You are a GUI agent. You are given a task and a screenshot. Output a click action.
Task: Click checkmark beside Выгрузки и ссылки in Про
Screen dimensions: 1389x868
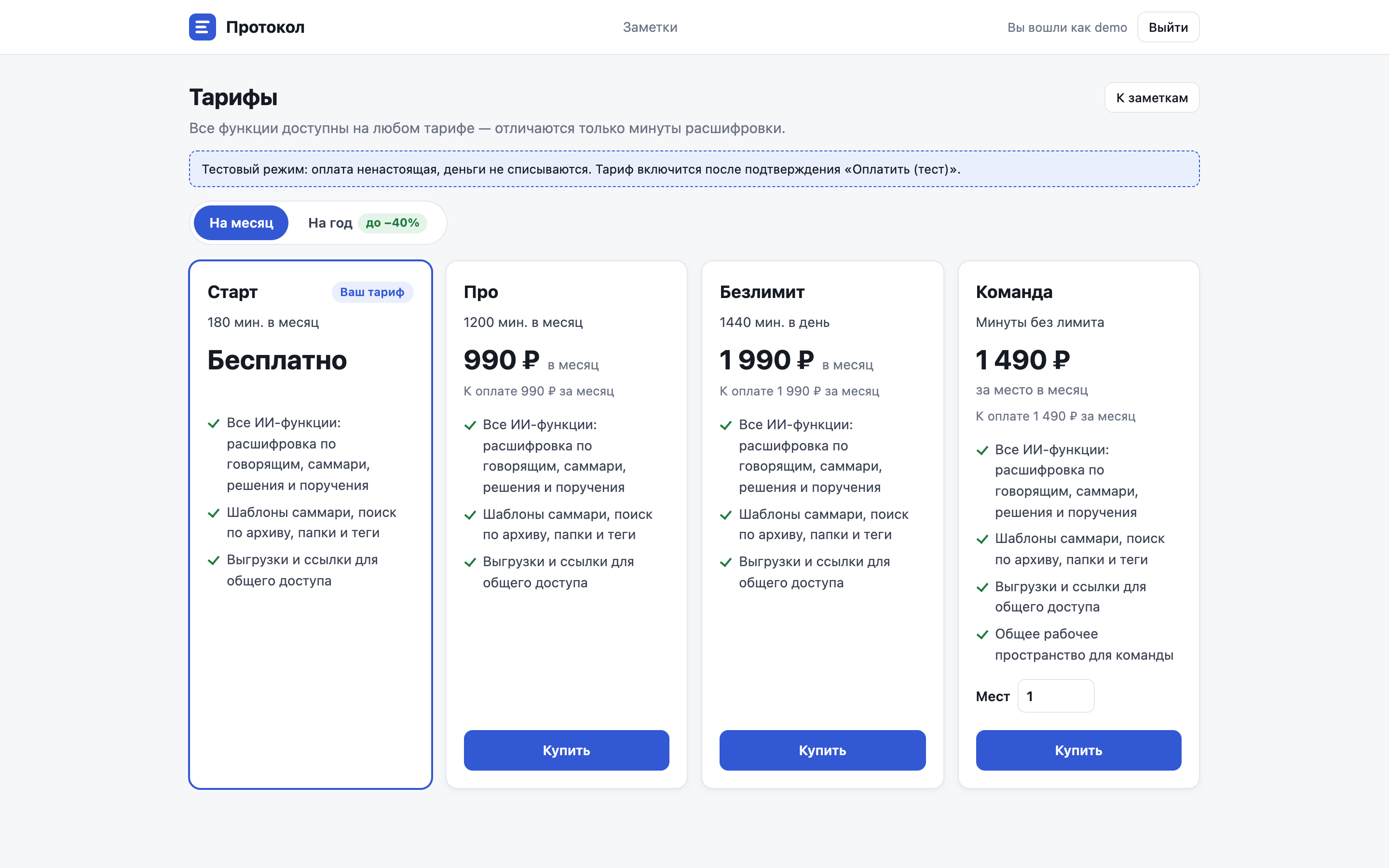pos(470,563)
